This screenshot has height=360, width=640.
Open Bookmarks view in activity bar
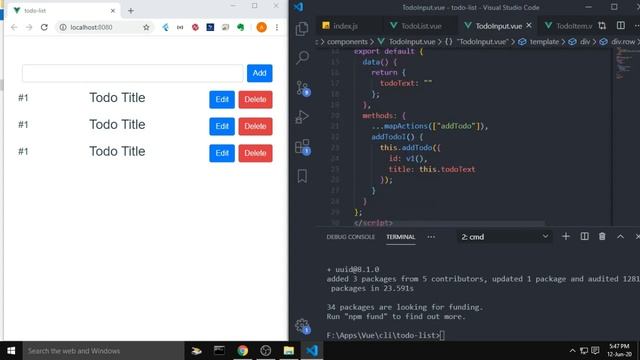click(302, 176)
